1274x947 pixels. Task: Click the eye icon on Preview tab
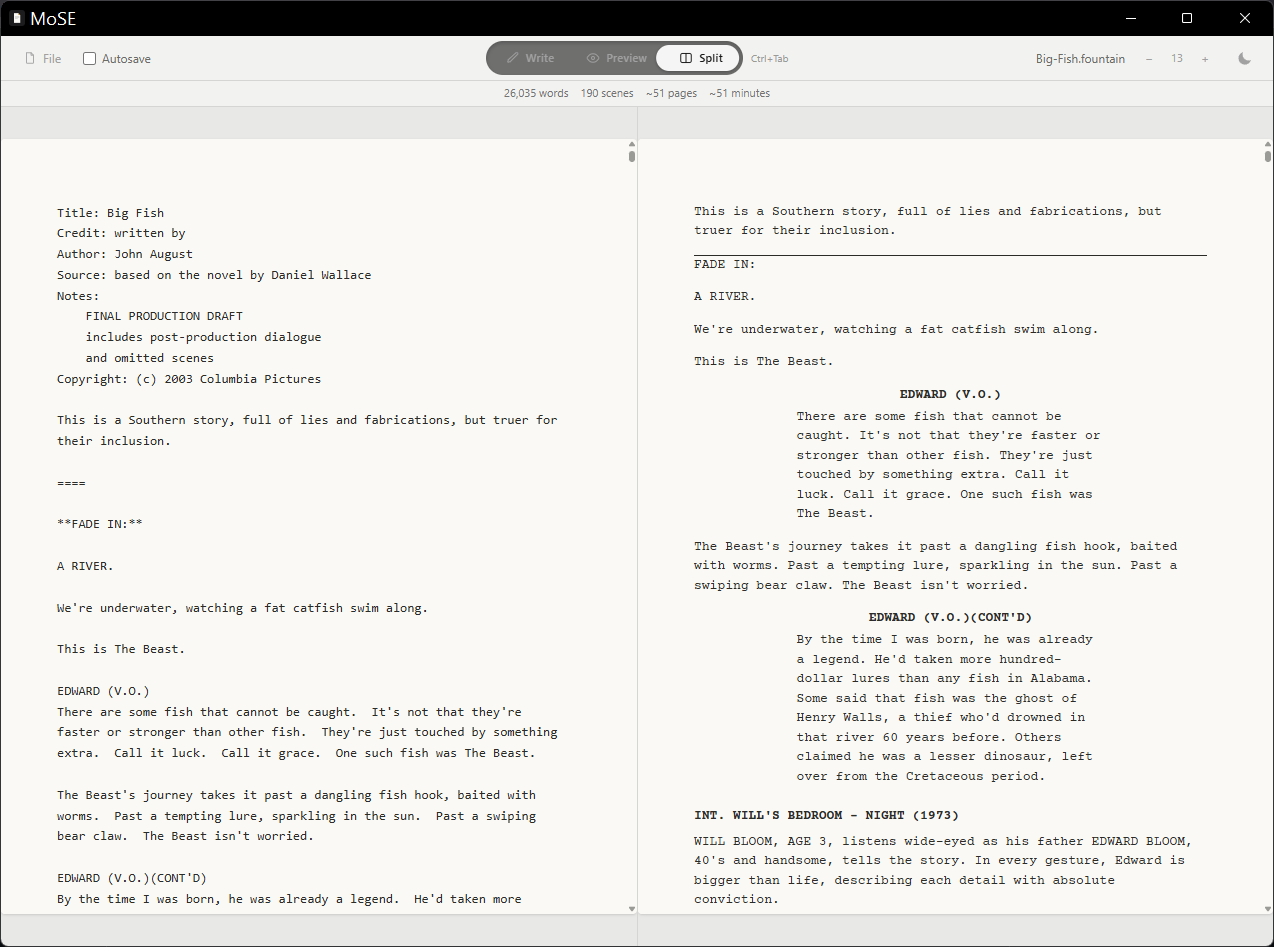pos(593,58)
